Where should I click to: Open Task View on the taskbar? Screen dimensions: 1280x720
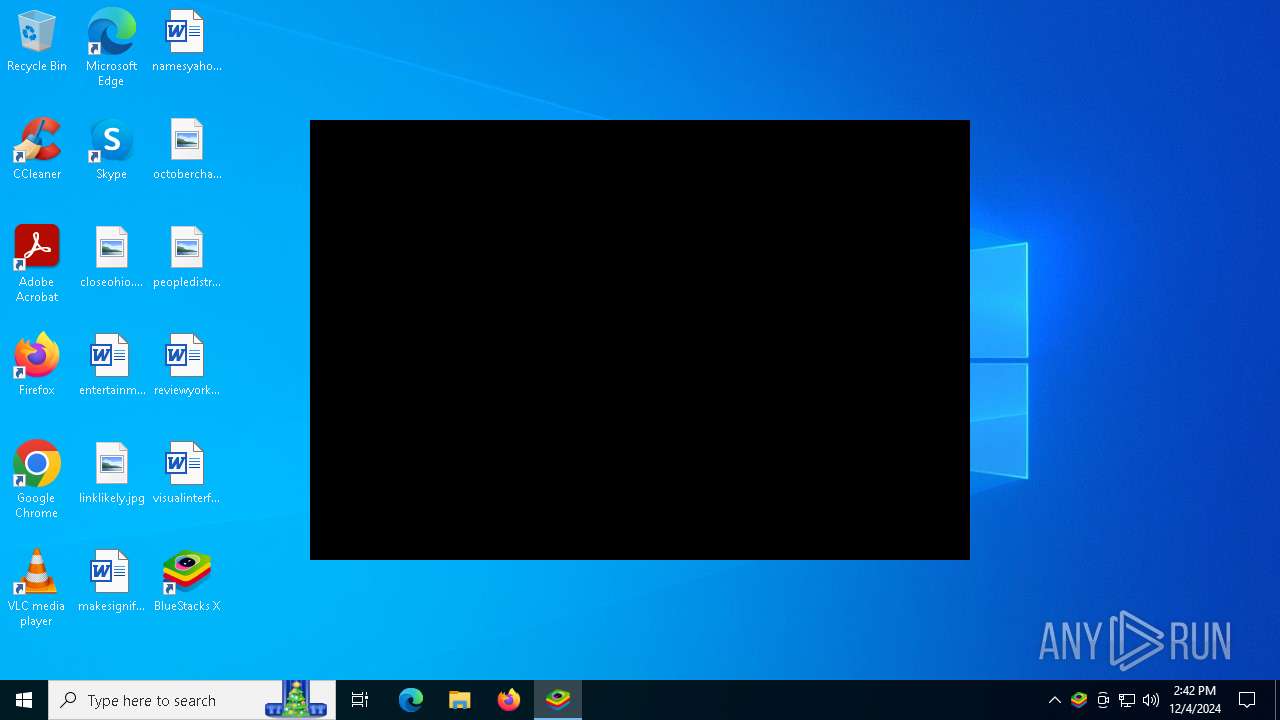point(360,700)
